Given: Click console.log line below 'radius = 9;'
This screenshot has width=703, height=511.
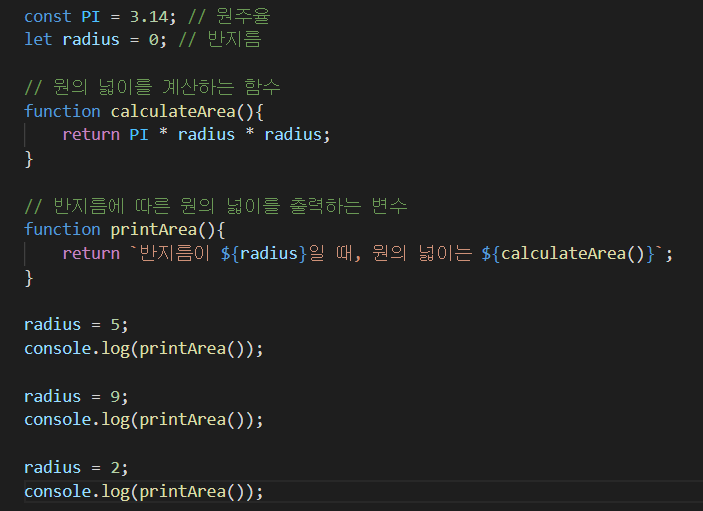Looking at the screenshot, I should pos(144,420).
